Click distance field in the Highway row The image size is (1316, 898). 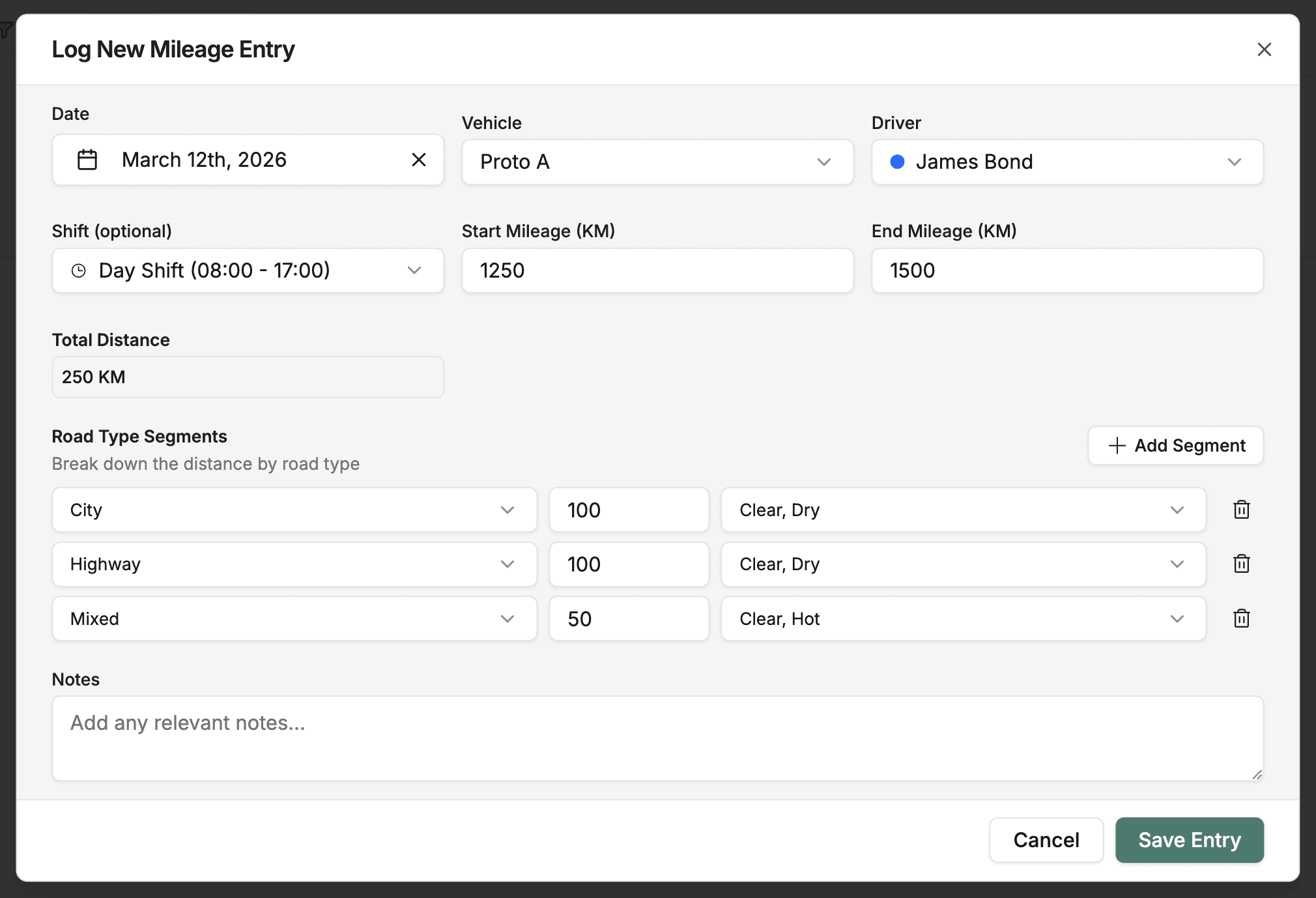629,564
